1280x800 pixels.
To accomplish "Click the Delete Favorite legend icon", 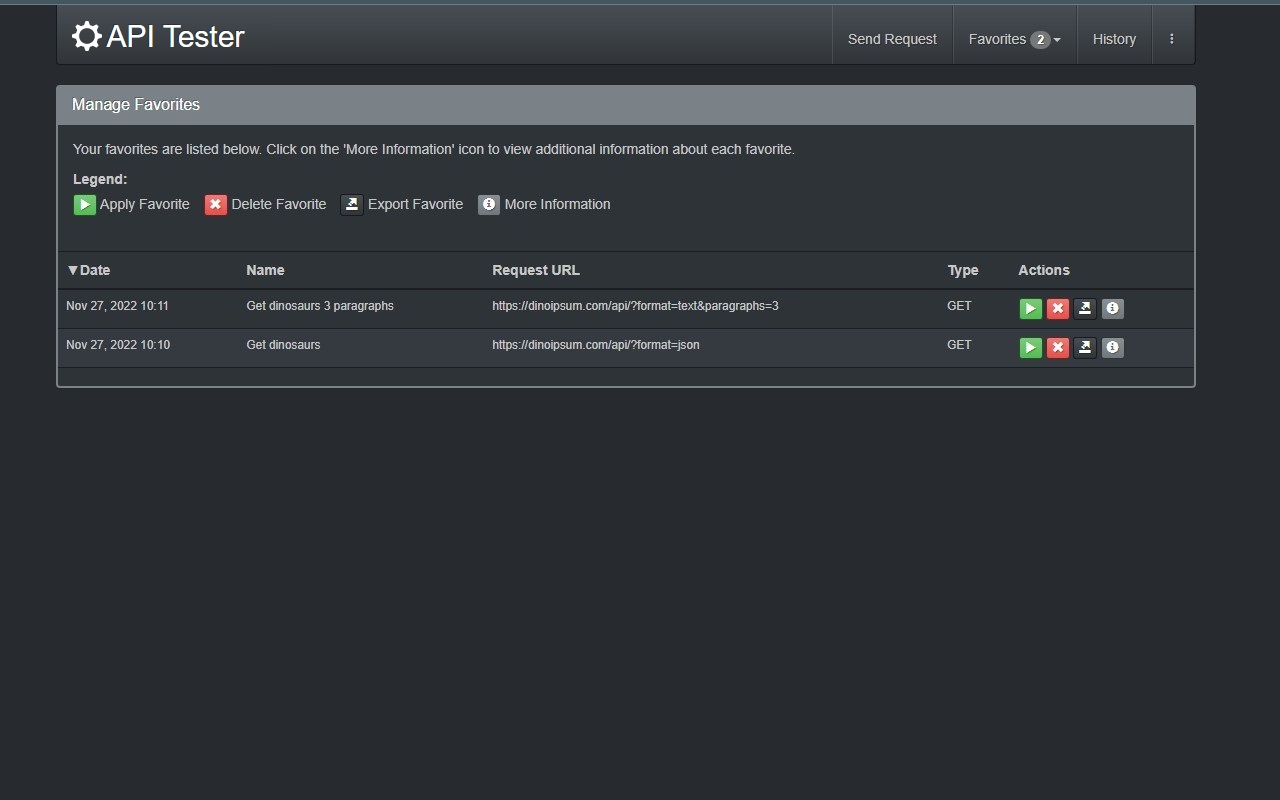I will tap(216, 204).
